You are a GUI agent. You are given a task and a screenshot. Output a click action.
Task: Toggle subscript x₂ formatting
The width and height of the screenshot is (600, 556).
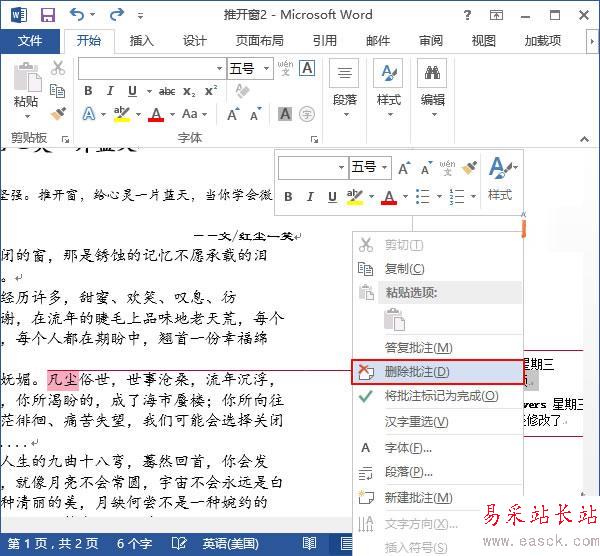(189, 91)
